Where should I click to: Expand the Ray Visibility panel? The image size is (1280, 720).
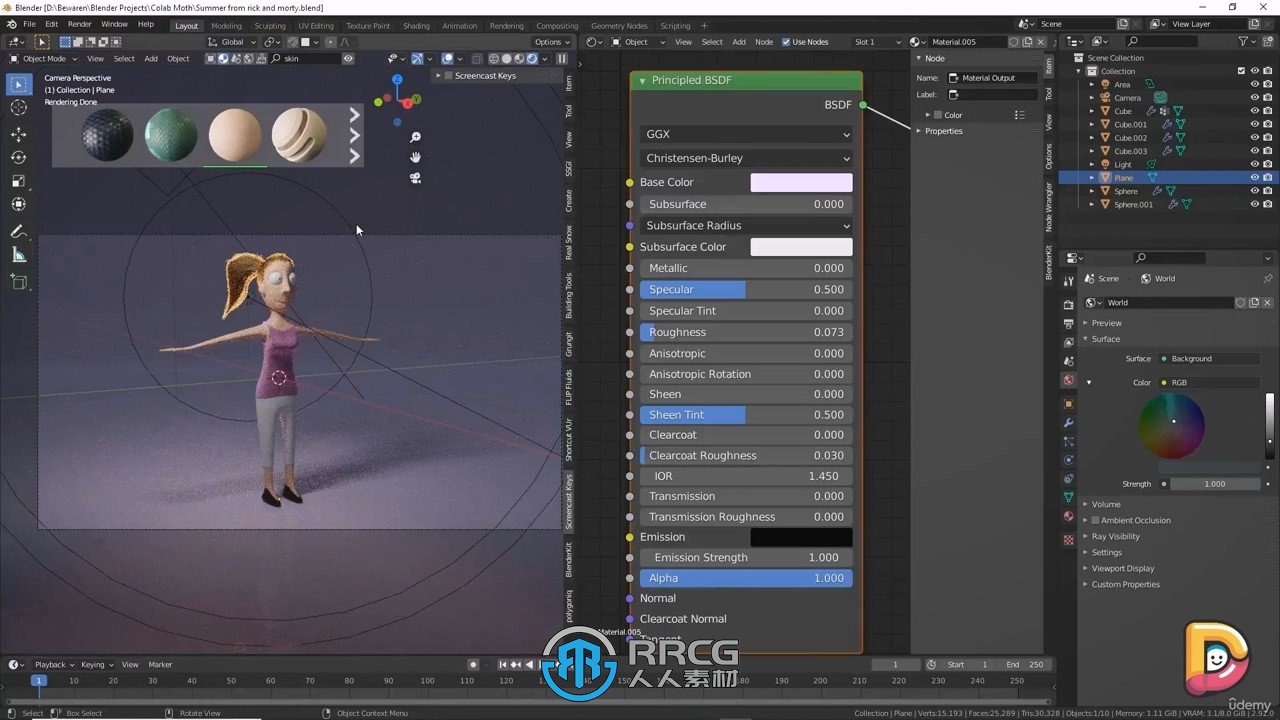click(x=1115, y=536)
